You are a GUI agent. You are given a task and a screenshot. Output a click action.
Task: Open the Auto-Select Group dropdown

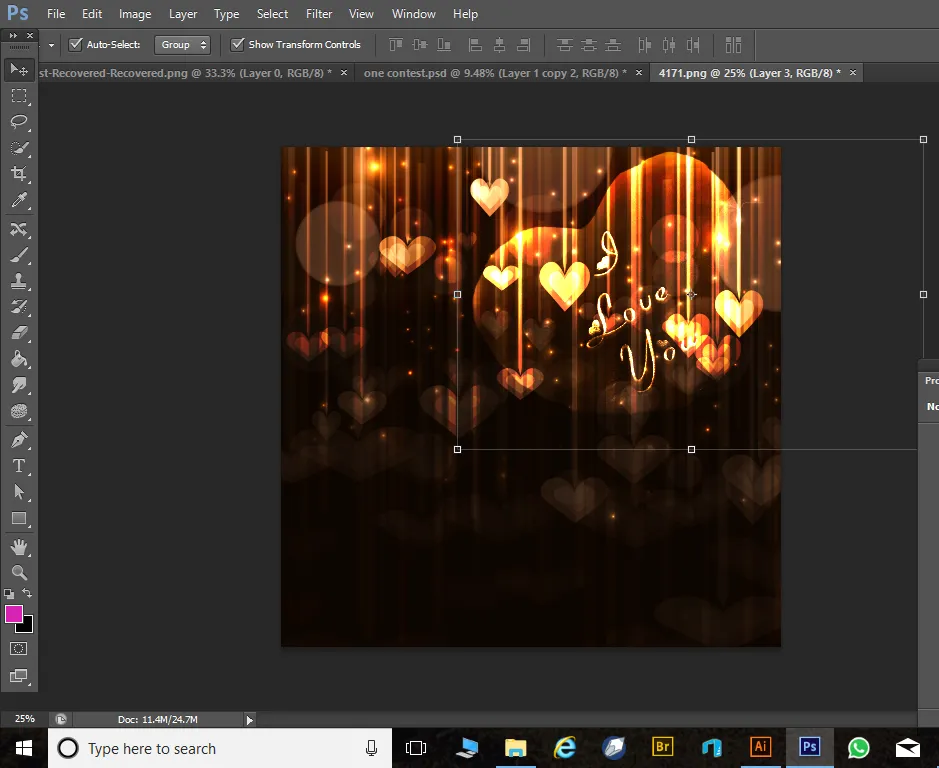click(182, 45)
